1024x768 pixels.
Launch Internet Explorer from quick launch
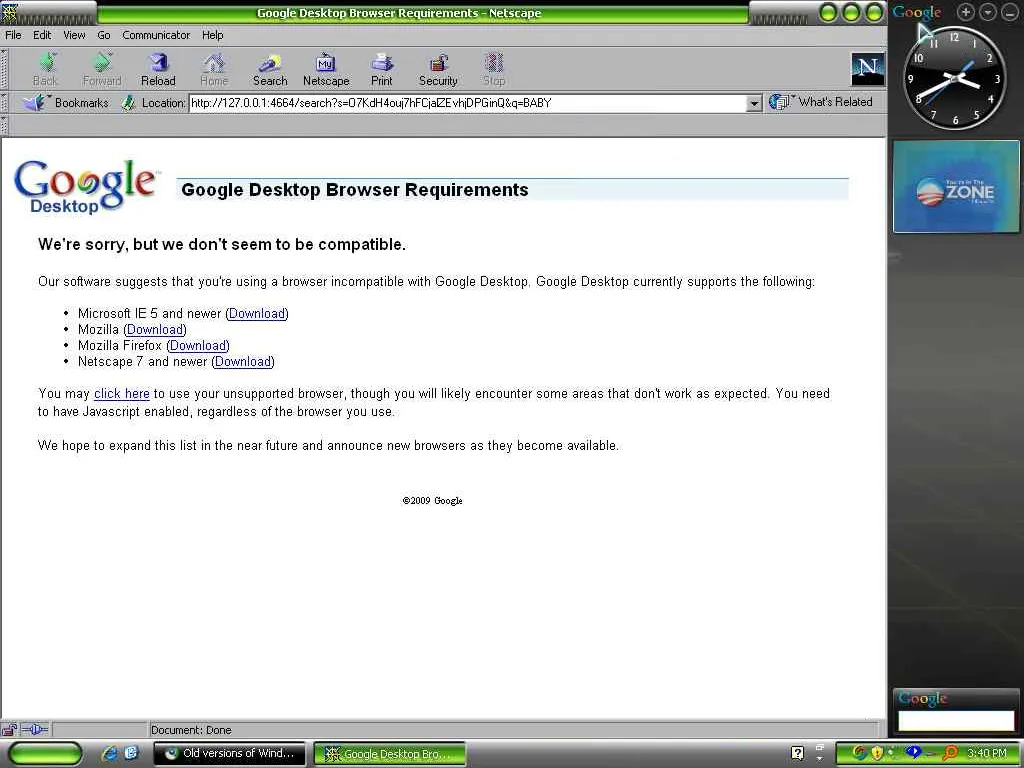[x=110, y=753]
